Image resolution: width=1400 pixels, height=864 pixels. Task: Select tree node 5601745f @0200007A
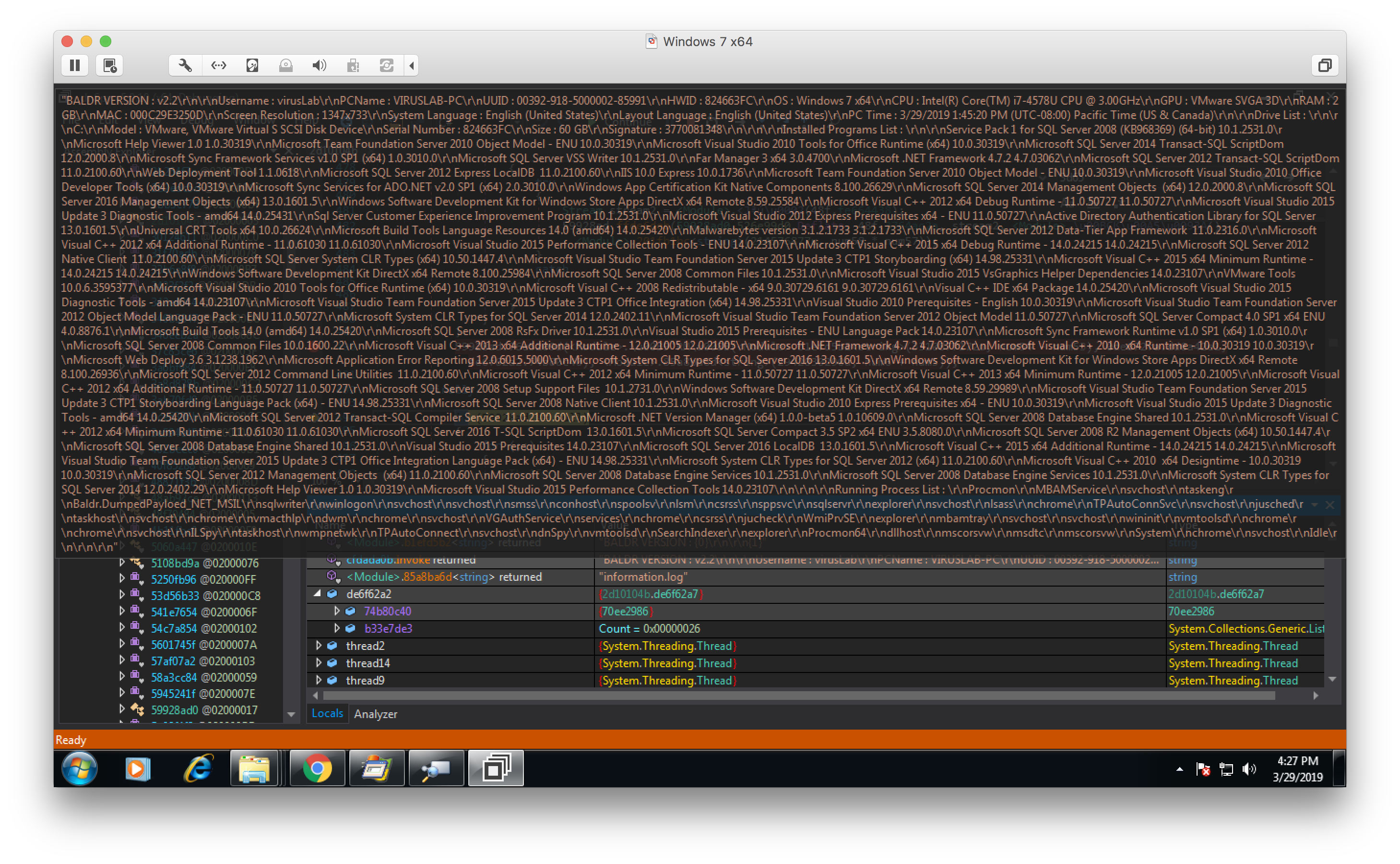pos(204,645)
